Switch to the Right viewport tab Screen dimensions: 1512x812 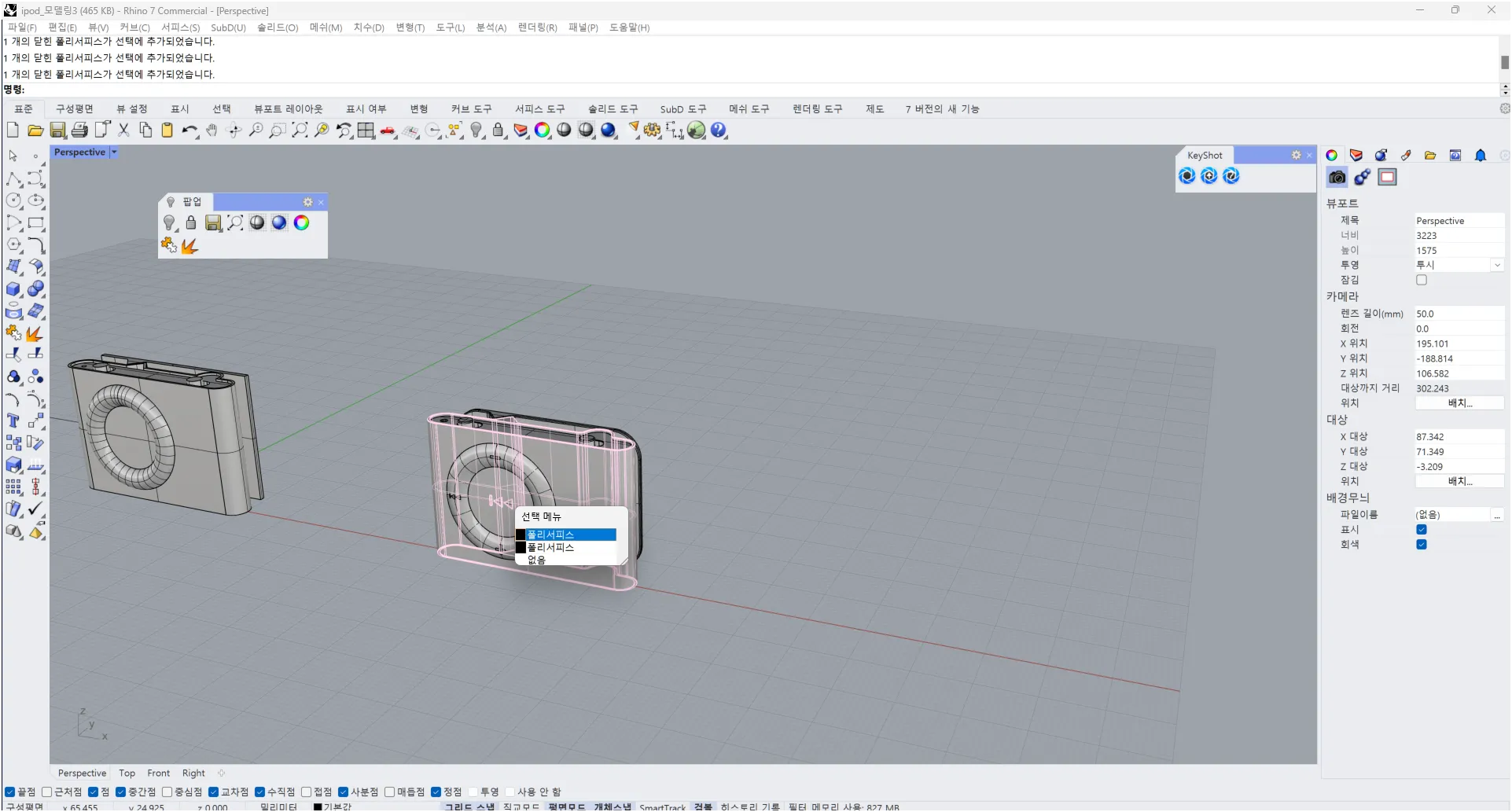point(193,773)
